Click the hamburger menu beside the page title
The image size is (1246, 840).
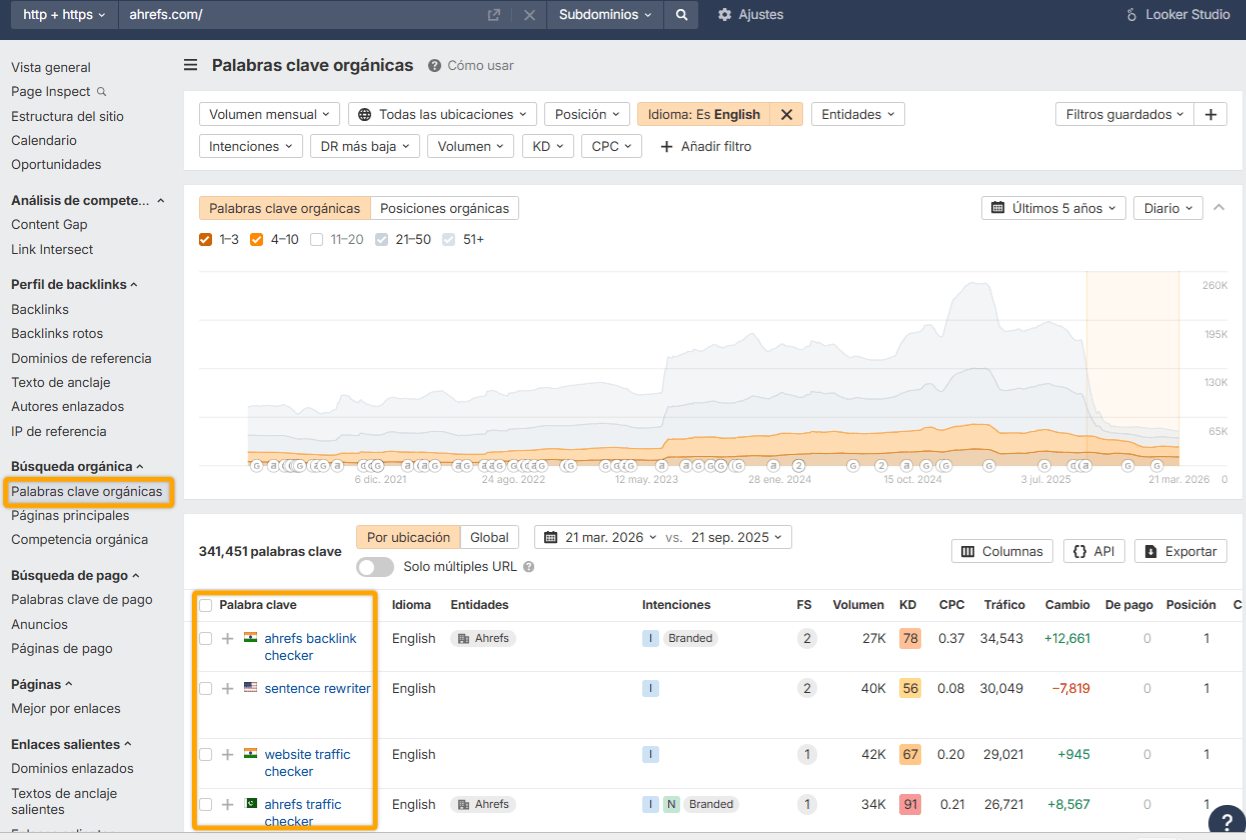[x=190, y=65]
